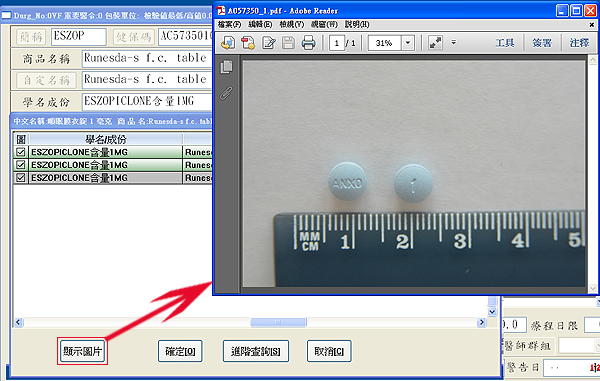Toggle second ESZOPICLONE row checkbox
The image size is (600, 381).
(20, 165)
